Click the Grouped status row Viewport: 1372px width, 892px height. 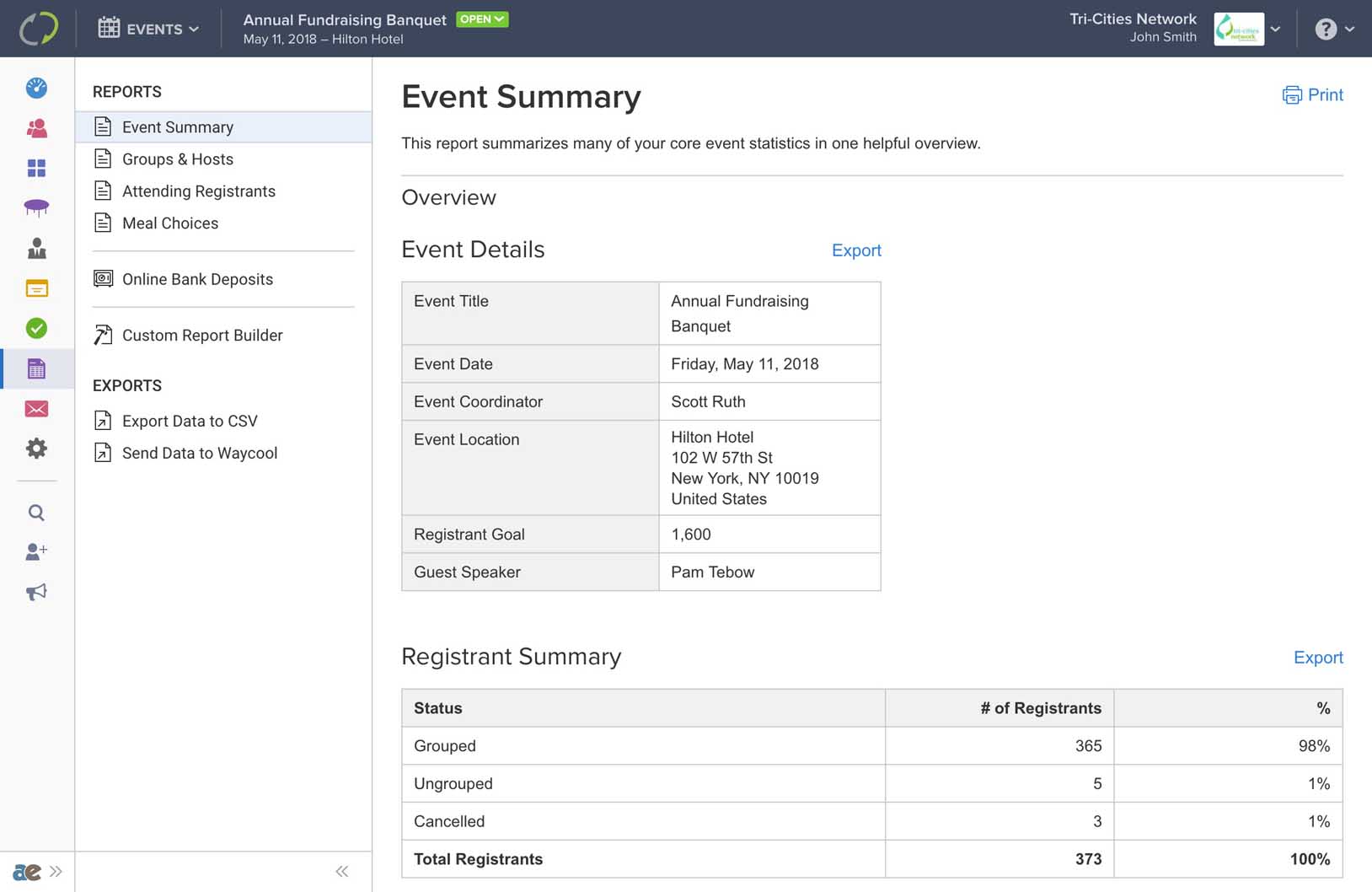872,746
